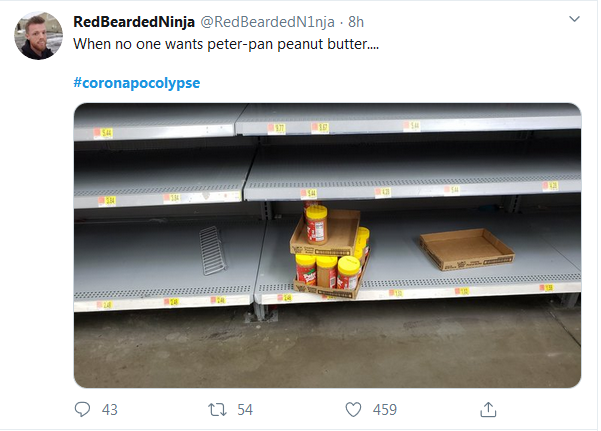
Task: Click the 8h timestamp link
Action: tap(356, 22)
